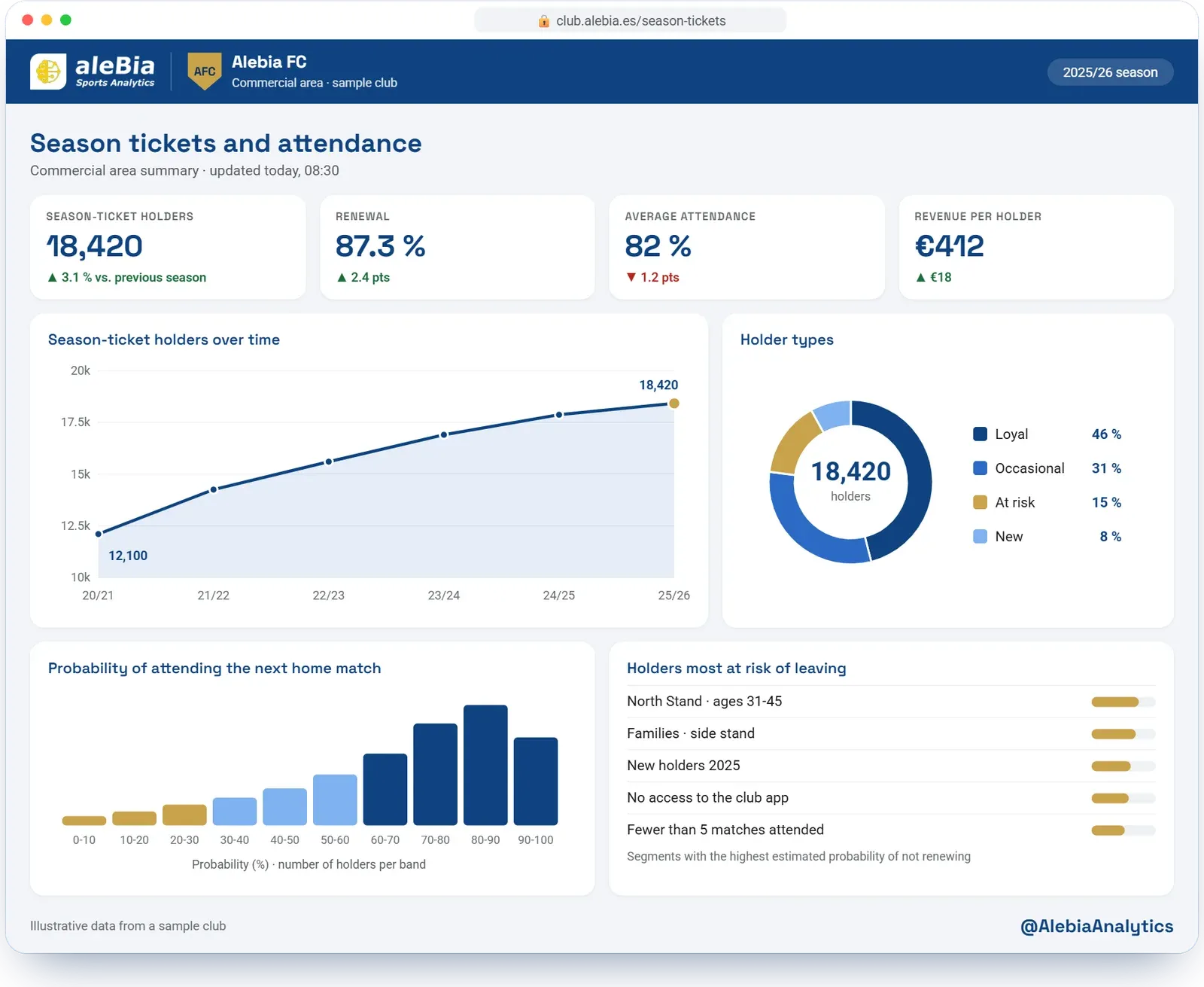Click the gold 25/26 data point marker
Screen dimensions: 1204x987
point(674,404)
